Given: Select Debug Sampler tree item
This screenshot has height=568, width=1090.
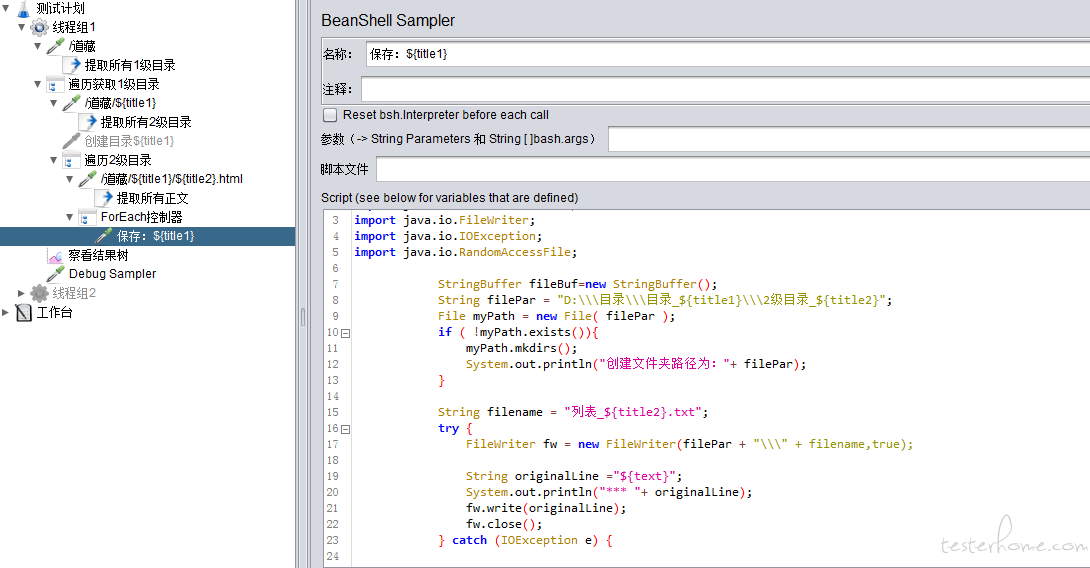Looking at the screenshot, I should point(113,274).
